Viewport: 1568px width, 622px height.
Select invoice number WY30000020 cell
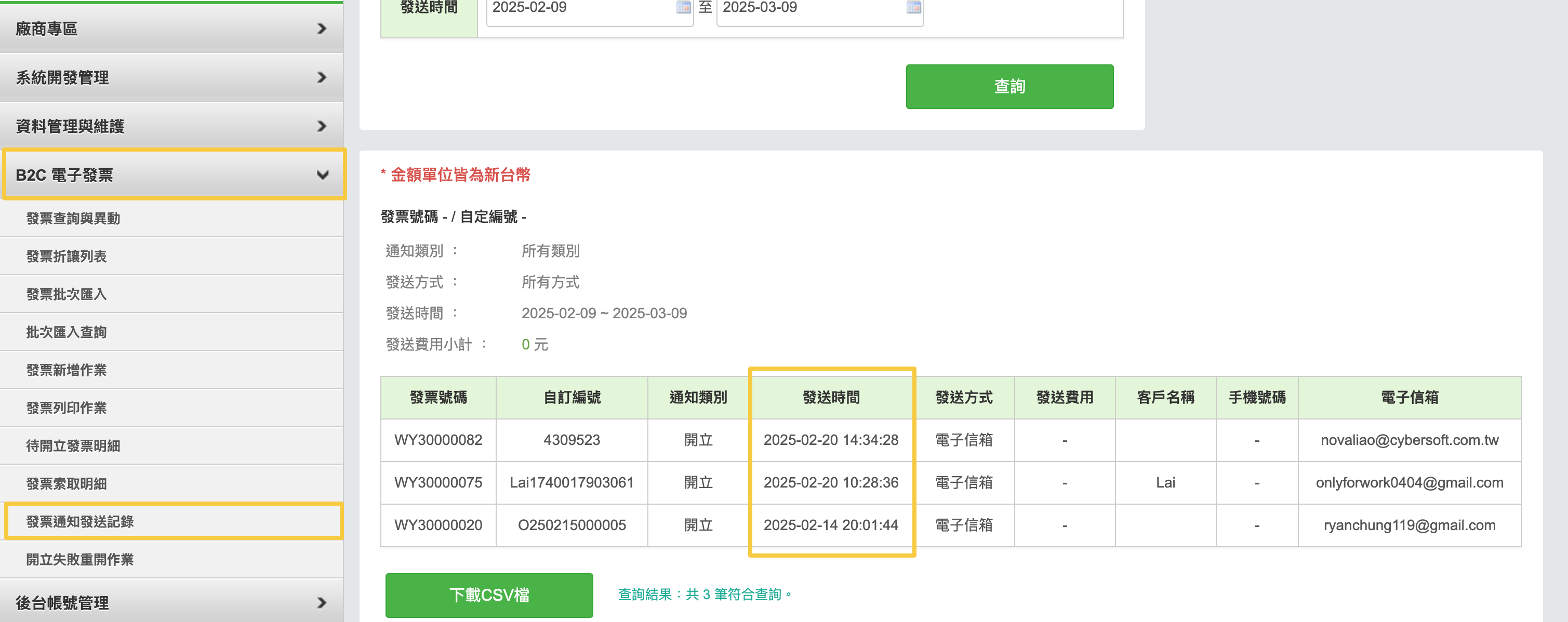[x=438, y=525]
